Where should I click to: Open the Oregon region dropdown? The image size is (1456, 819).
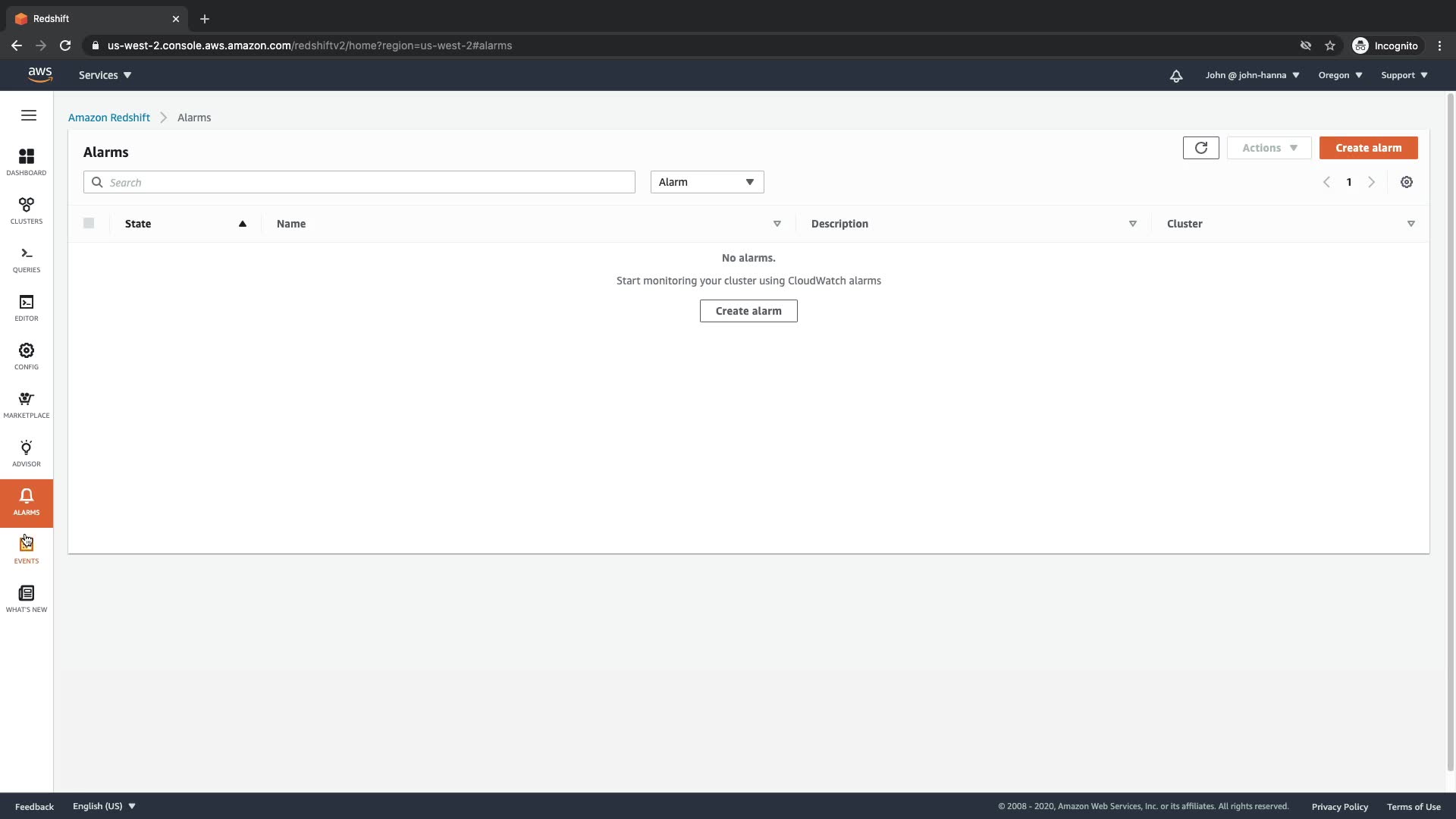pos(1340,75)
